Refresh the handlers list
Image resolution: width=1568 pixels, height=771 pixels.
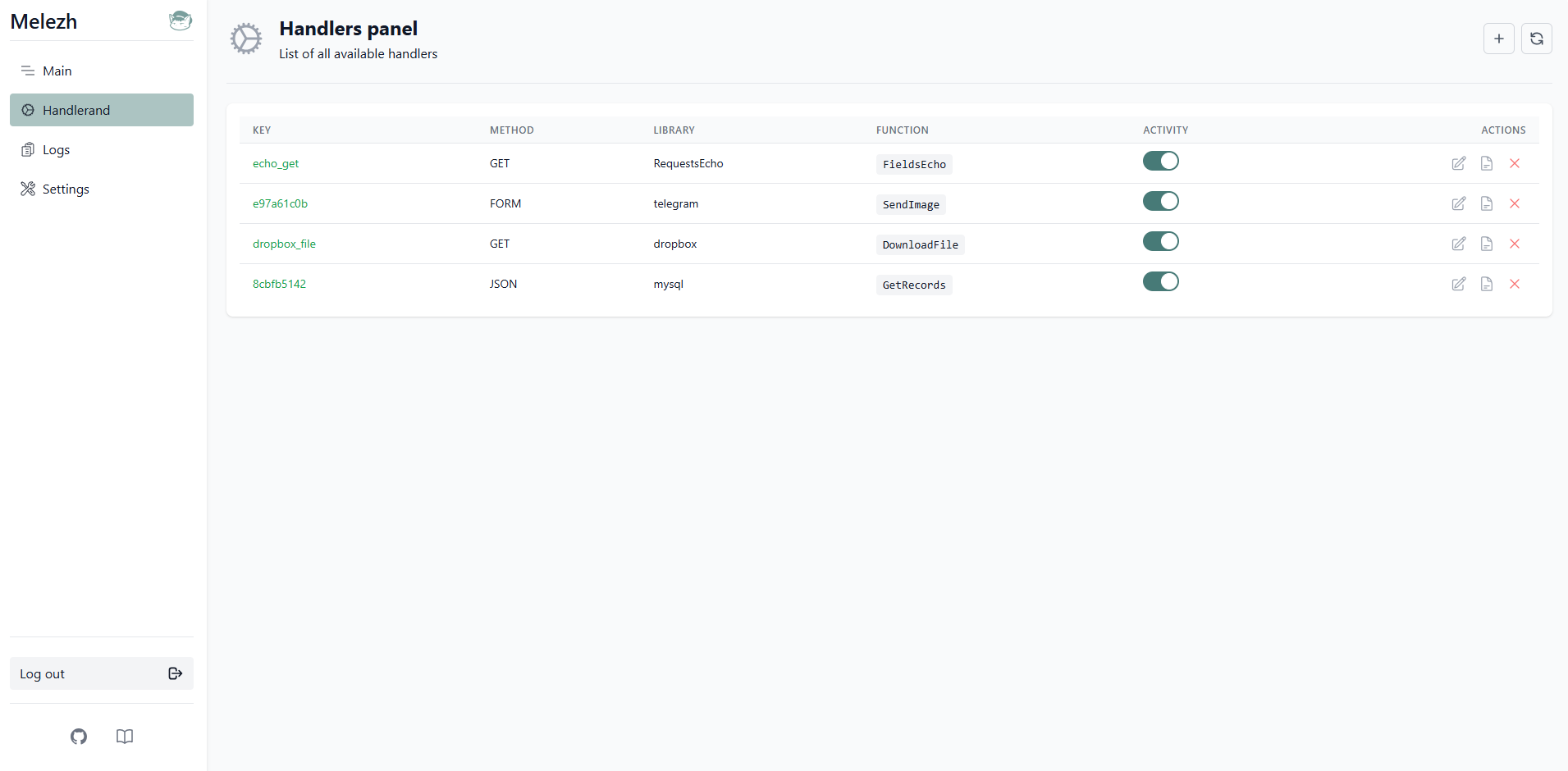[x=1536, y=39]
